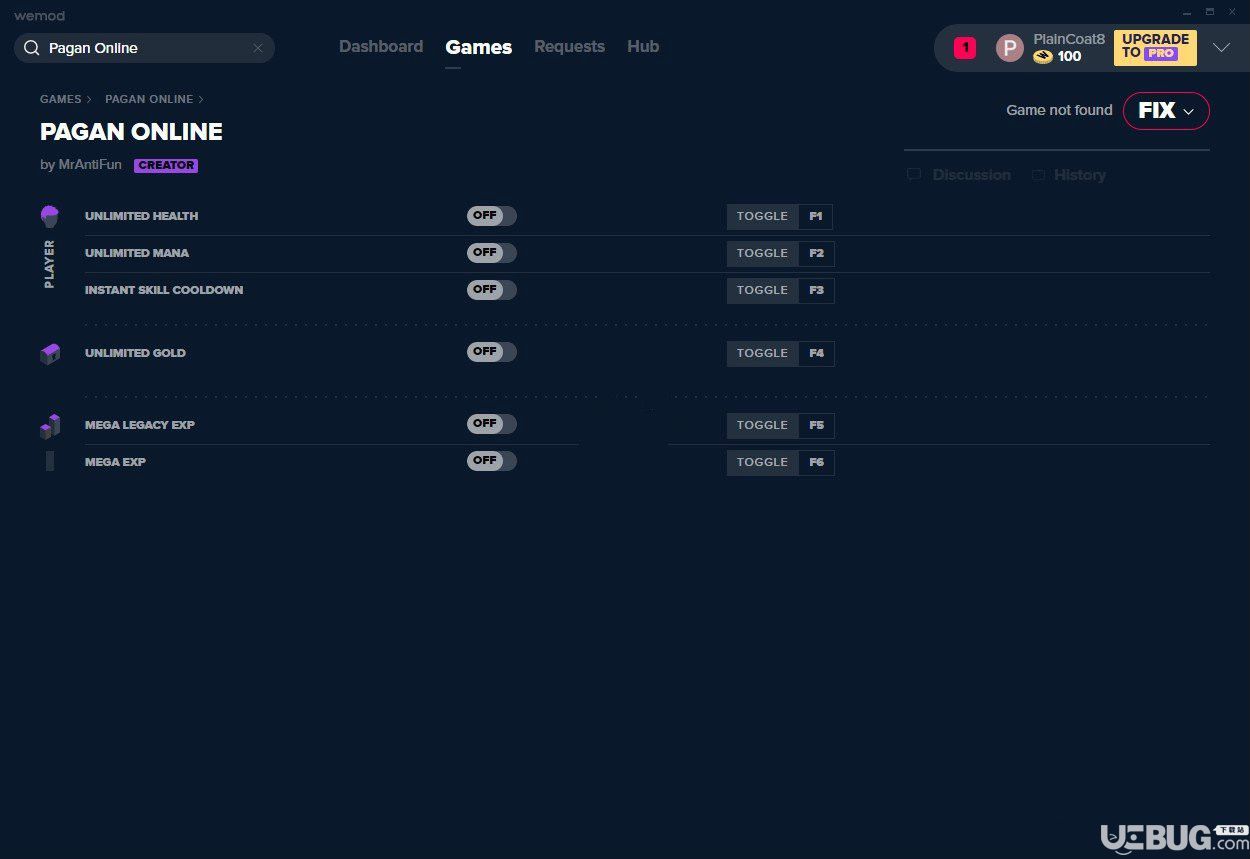This screenshot has height=859, width=1250.
Task: Open the FIX dropdown button
Action: tap(1166, 111)
